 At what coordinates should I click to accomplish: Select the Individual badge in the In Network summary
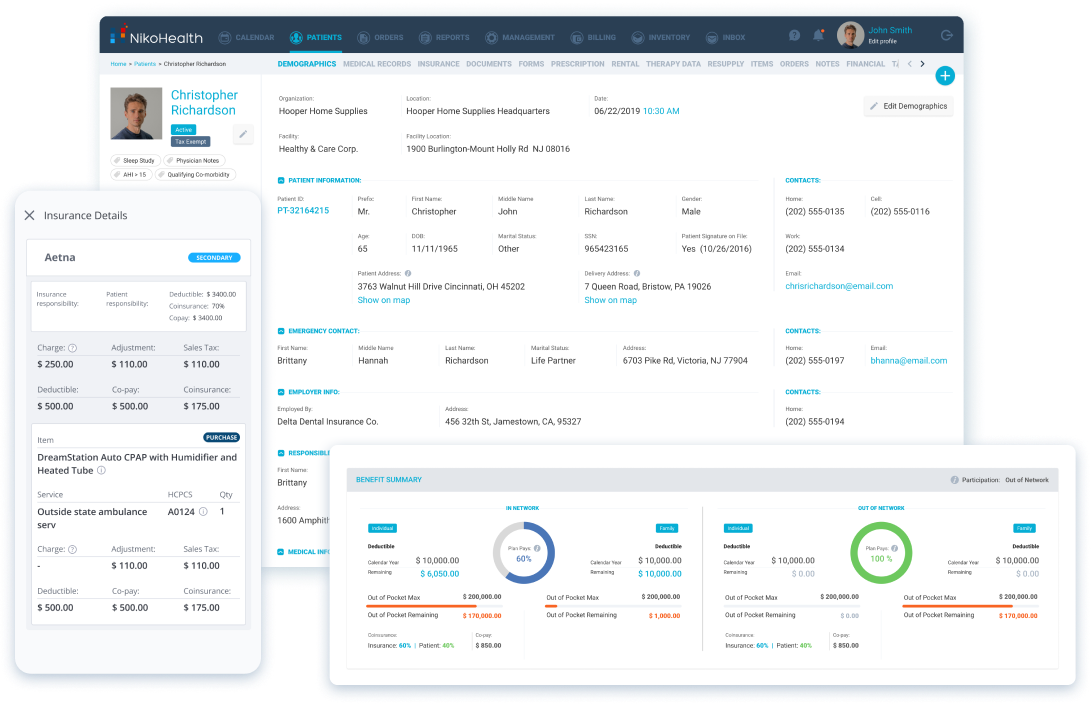pyautogui.click(x=381, y=528)
